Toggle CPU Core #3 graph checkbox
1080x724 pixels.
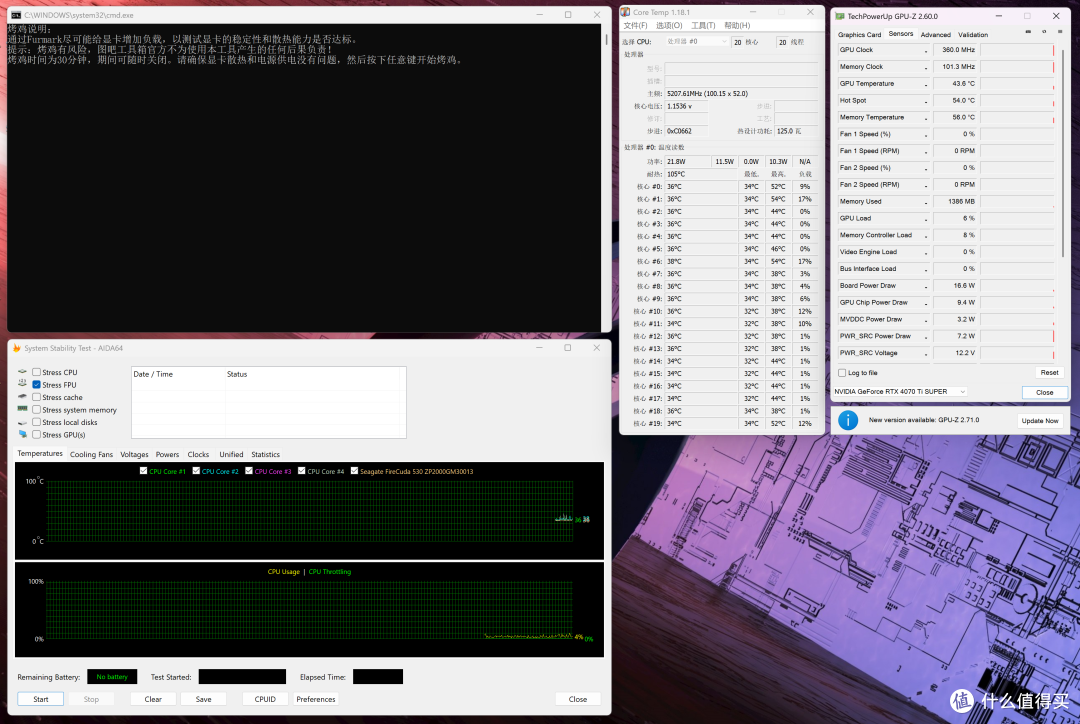click(249, 470)
